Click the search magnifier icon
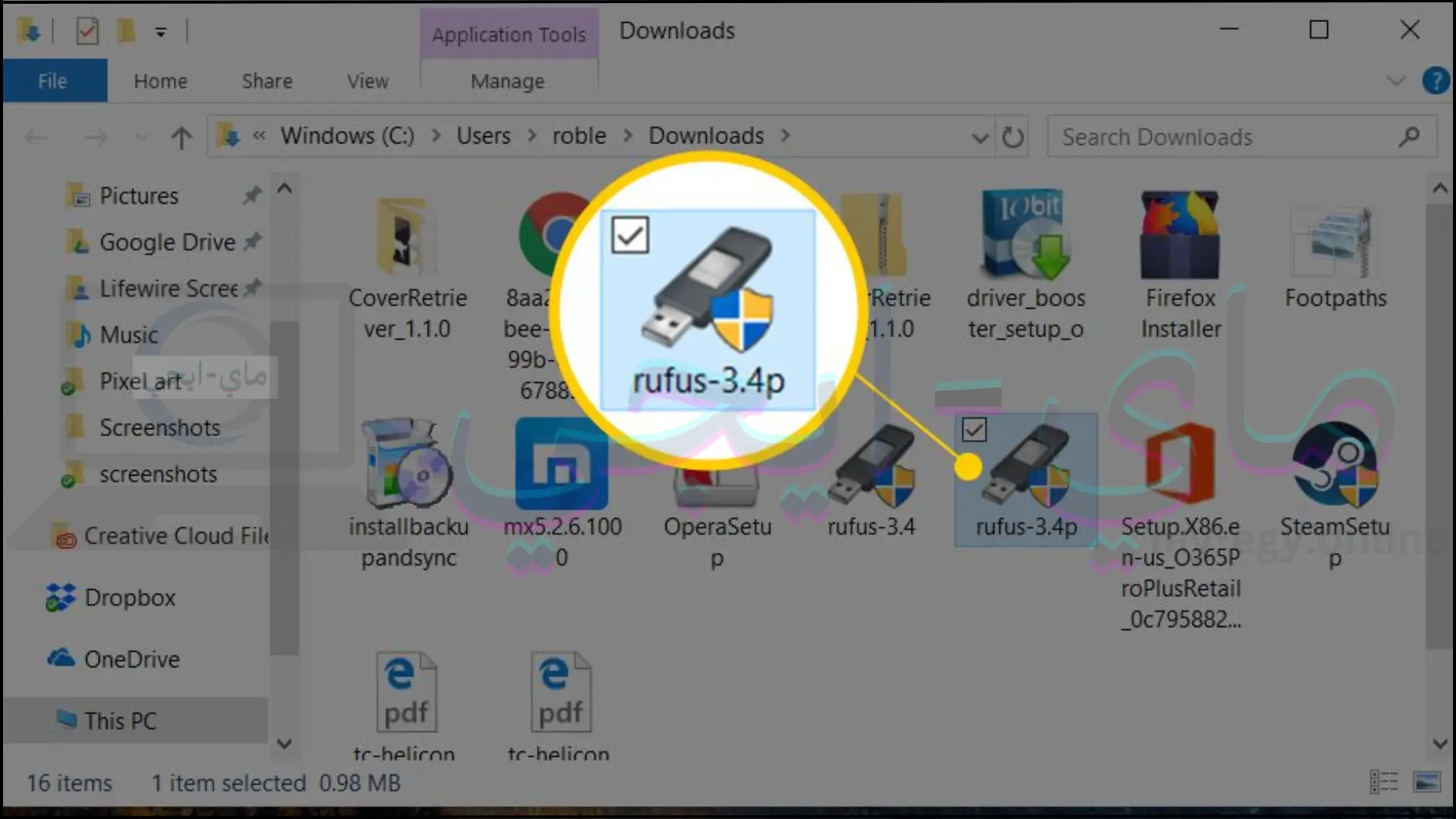Viewport: 1456px width, 819px height. [x=1410, y=136]
